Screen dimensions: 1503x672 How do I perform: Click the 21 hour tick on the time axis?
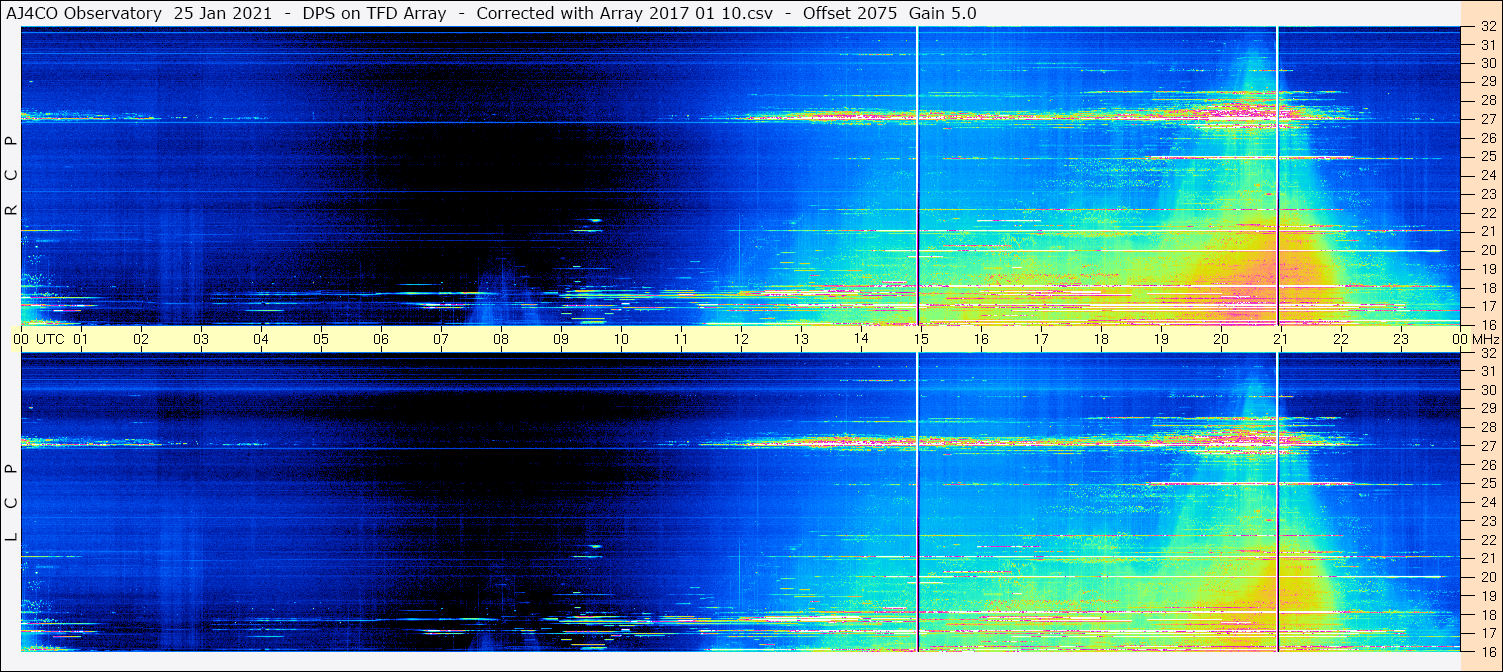[x=1281, y=339]
